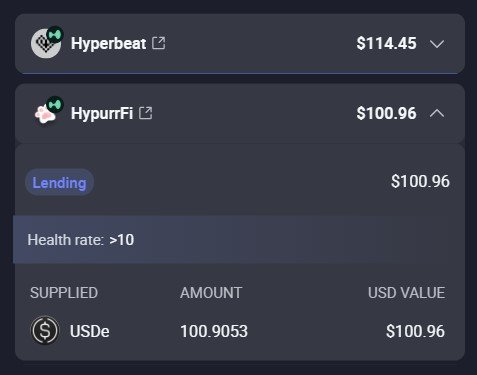Click the HypurrFi protocol name

pyautogui.click(x=102, y=113)
